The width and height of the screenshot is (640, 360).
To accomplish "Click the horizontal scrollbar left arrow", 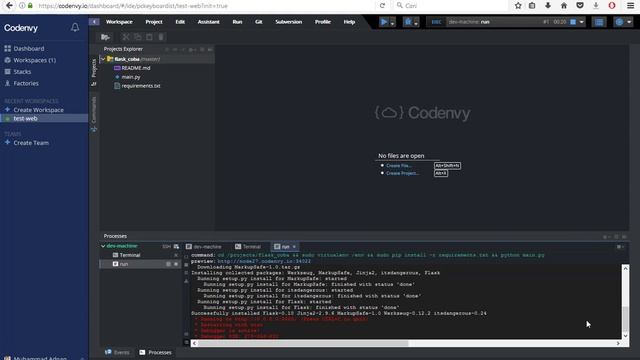I will tap(194, 343).
